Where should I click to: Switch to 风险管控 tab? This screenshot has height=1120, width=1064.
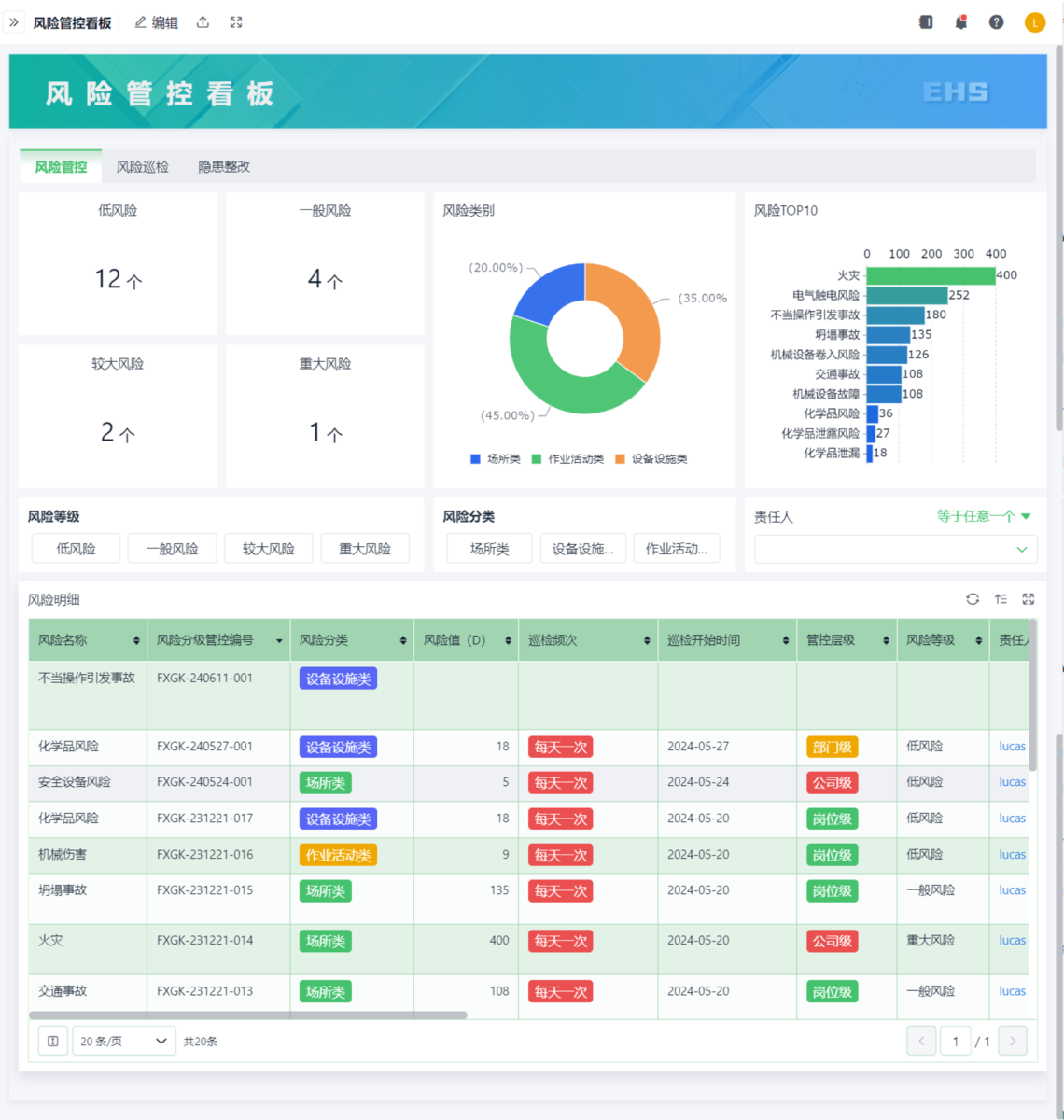[61, 166]
